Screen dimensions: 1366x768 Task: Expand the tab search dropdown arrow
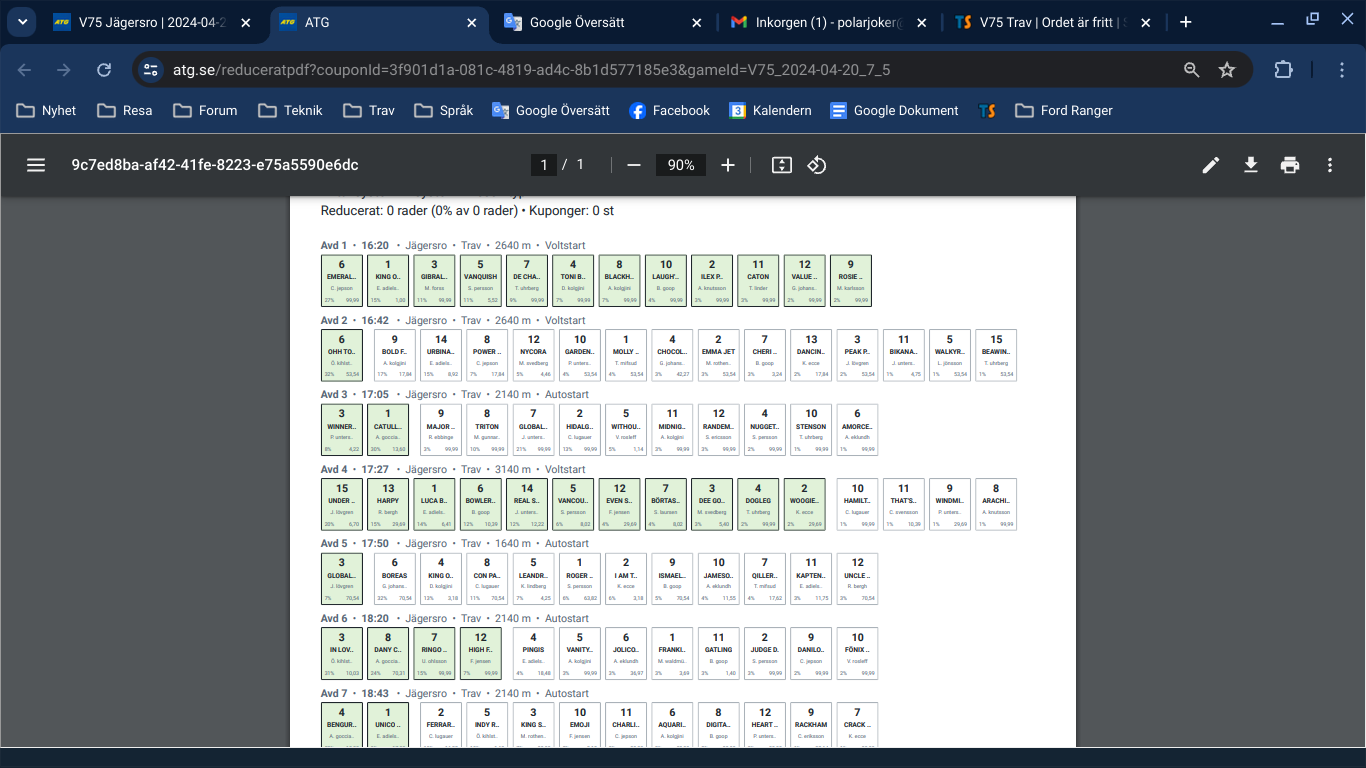click(22, 22)
